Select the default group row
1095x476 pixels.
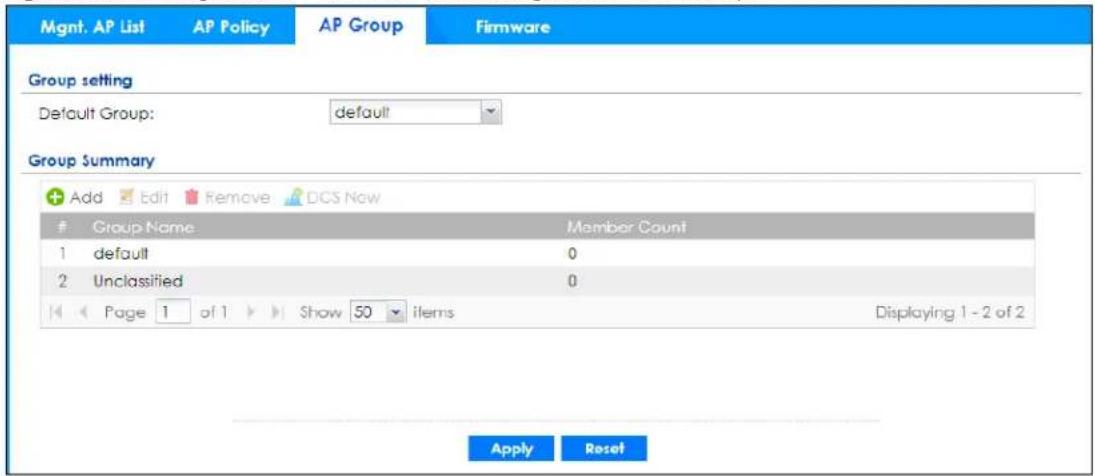tap(536, 255)
